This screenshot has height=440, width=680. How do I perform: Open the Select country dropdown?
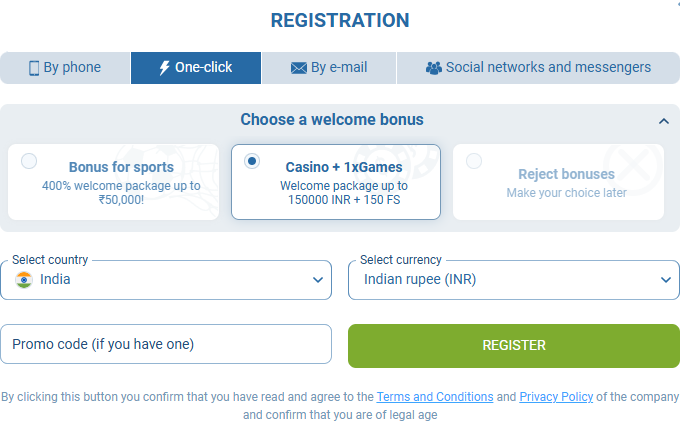coord(165,280)
